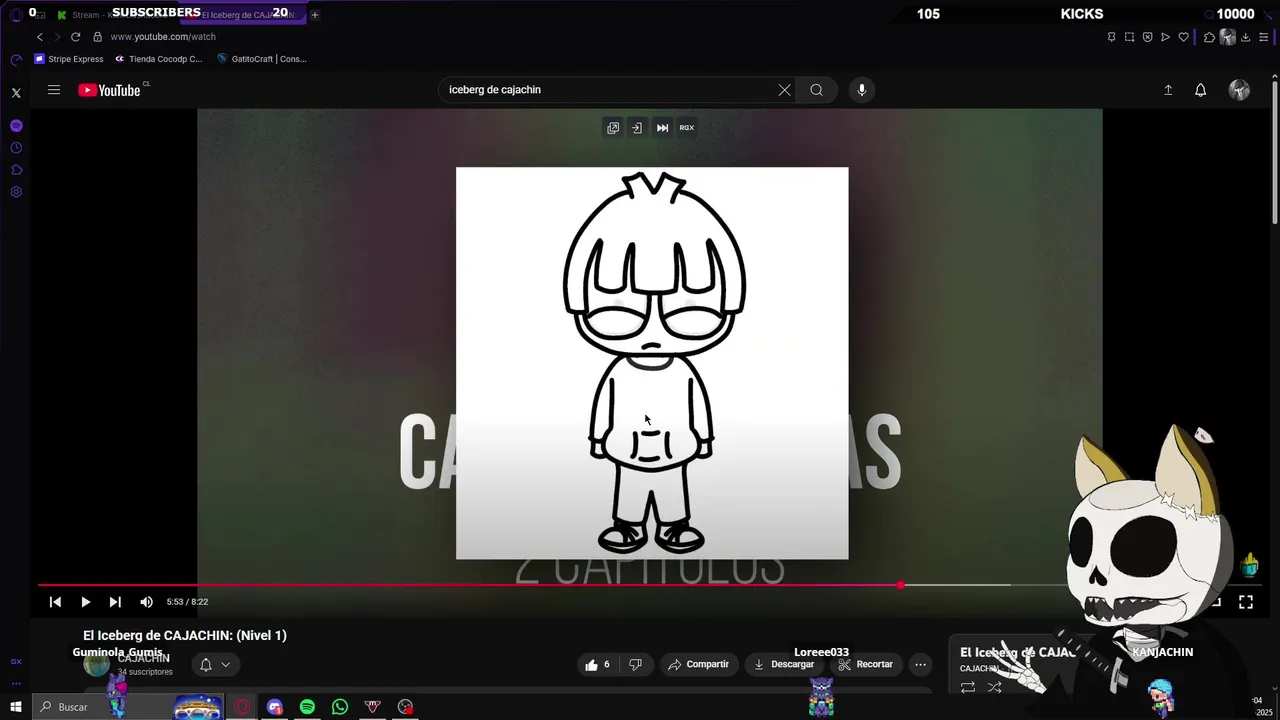Click the 5:53 / 8:22 time display
The height and width of the screenshot is (720, 1280).
coord(187,602)
